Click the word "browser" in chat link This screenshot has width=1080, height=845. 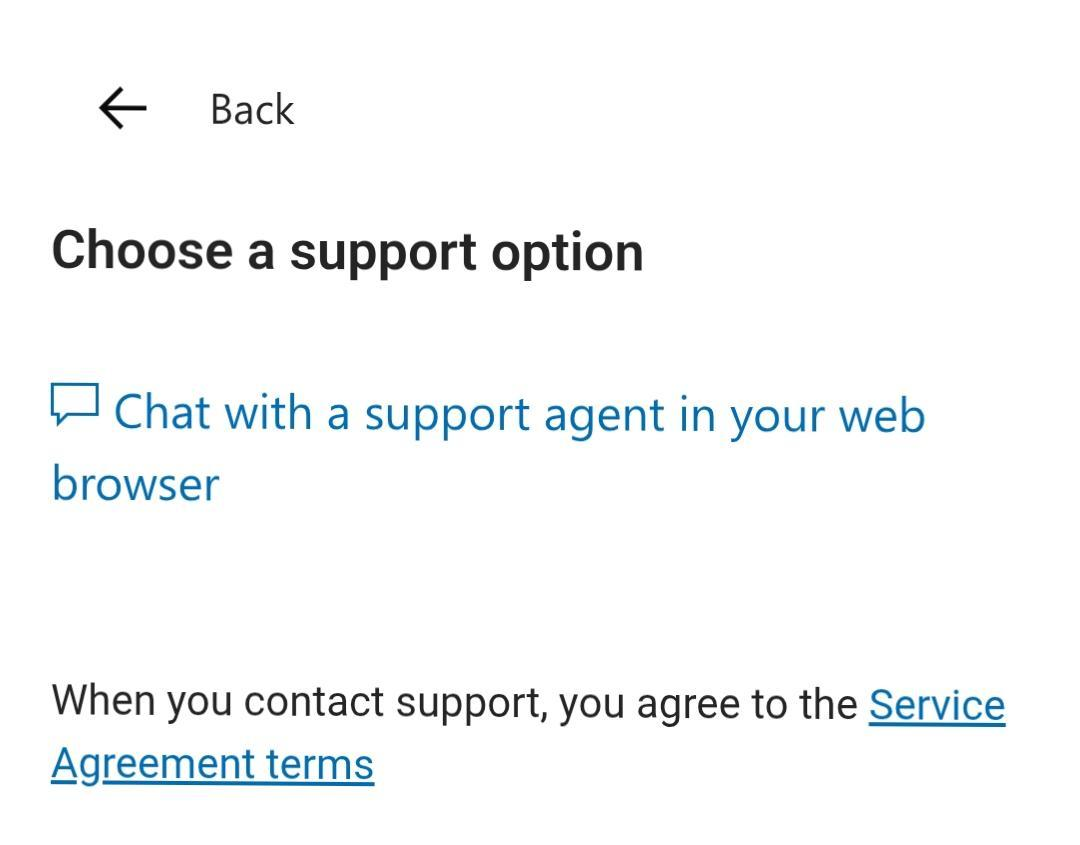[136, 484]
